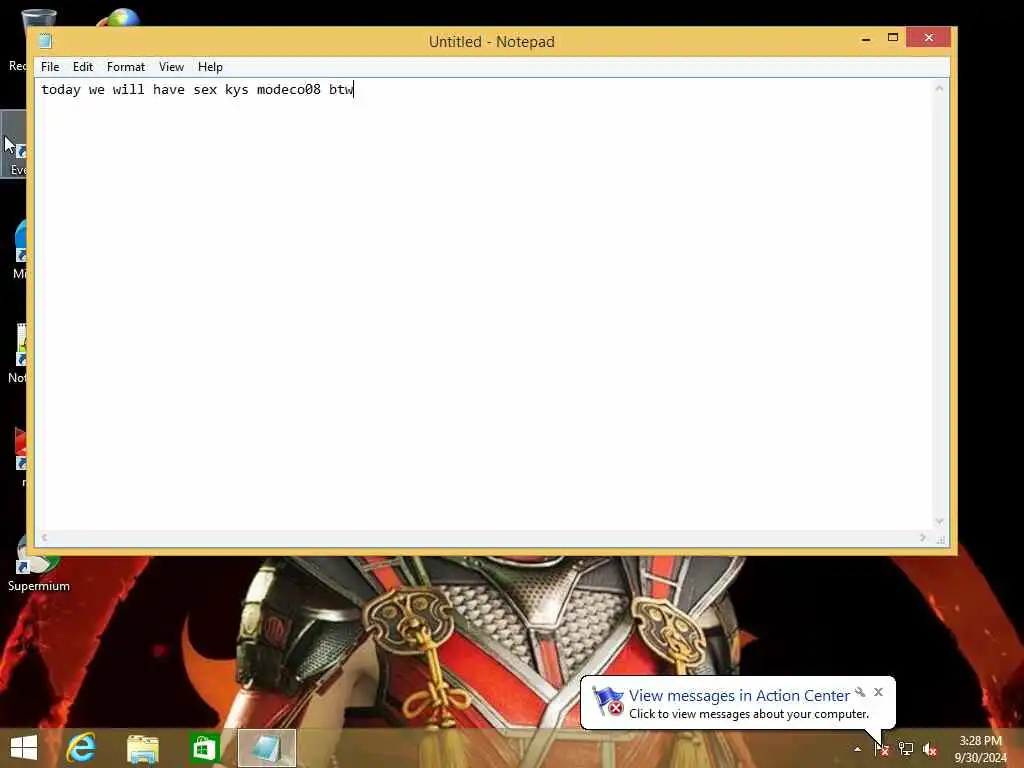Open the Help menu in Notepad
Screen dimensions: 1024x768
[210, 67]
